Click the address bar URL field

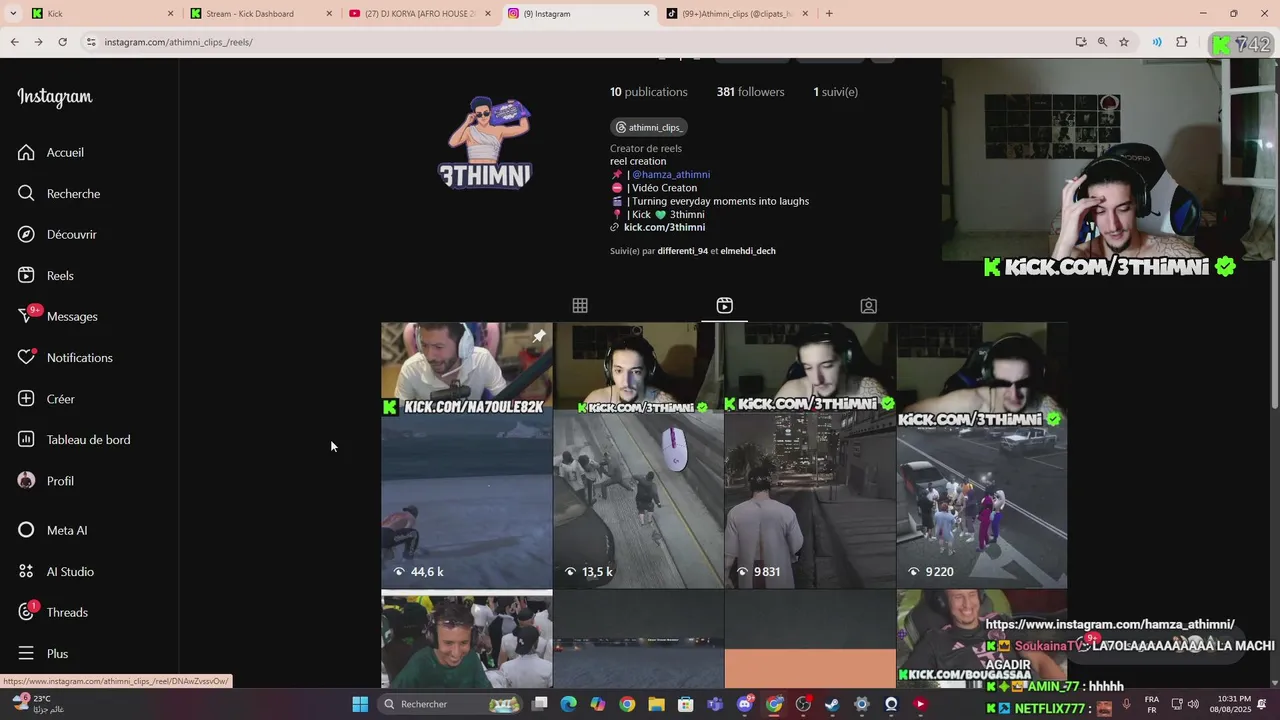pos(580,42)
